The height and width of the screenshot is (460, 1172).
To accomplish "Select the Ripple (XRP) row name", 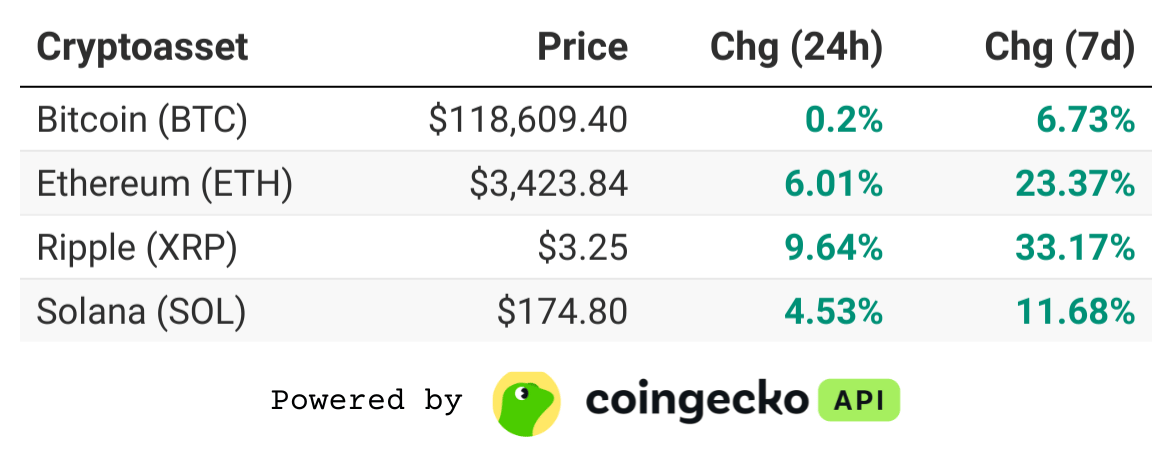I will (x=137, y=248).
